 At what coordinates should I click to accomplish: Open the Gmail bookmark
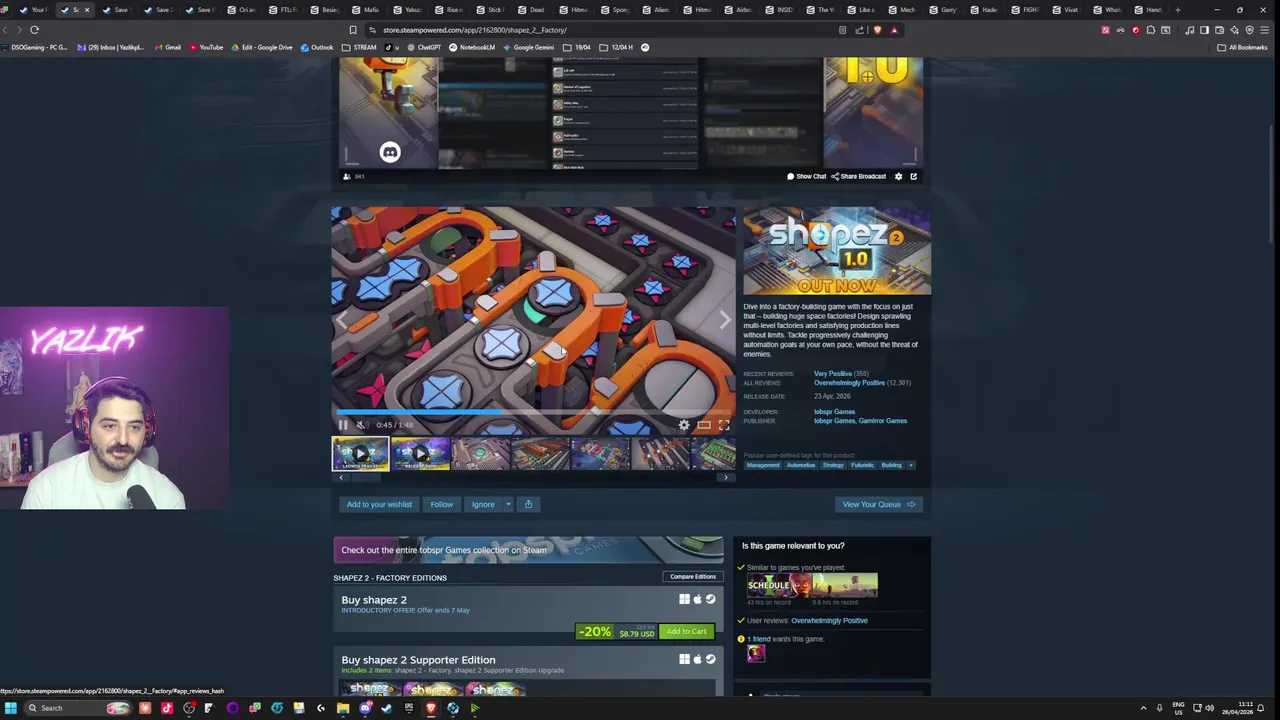167,47
